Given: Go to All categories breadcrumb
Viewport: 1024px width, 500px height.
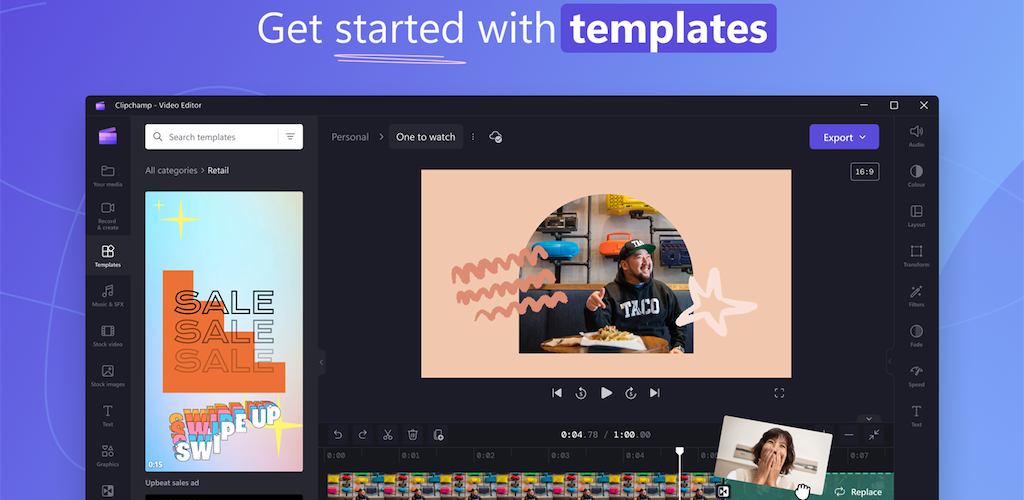Looking at the screenshot, I should (x=172, y=171).
